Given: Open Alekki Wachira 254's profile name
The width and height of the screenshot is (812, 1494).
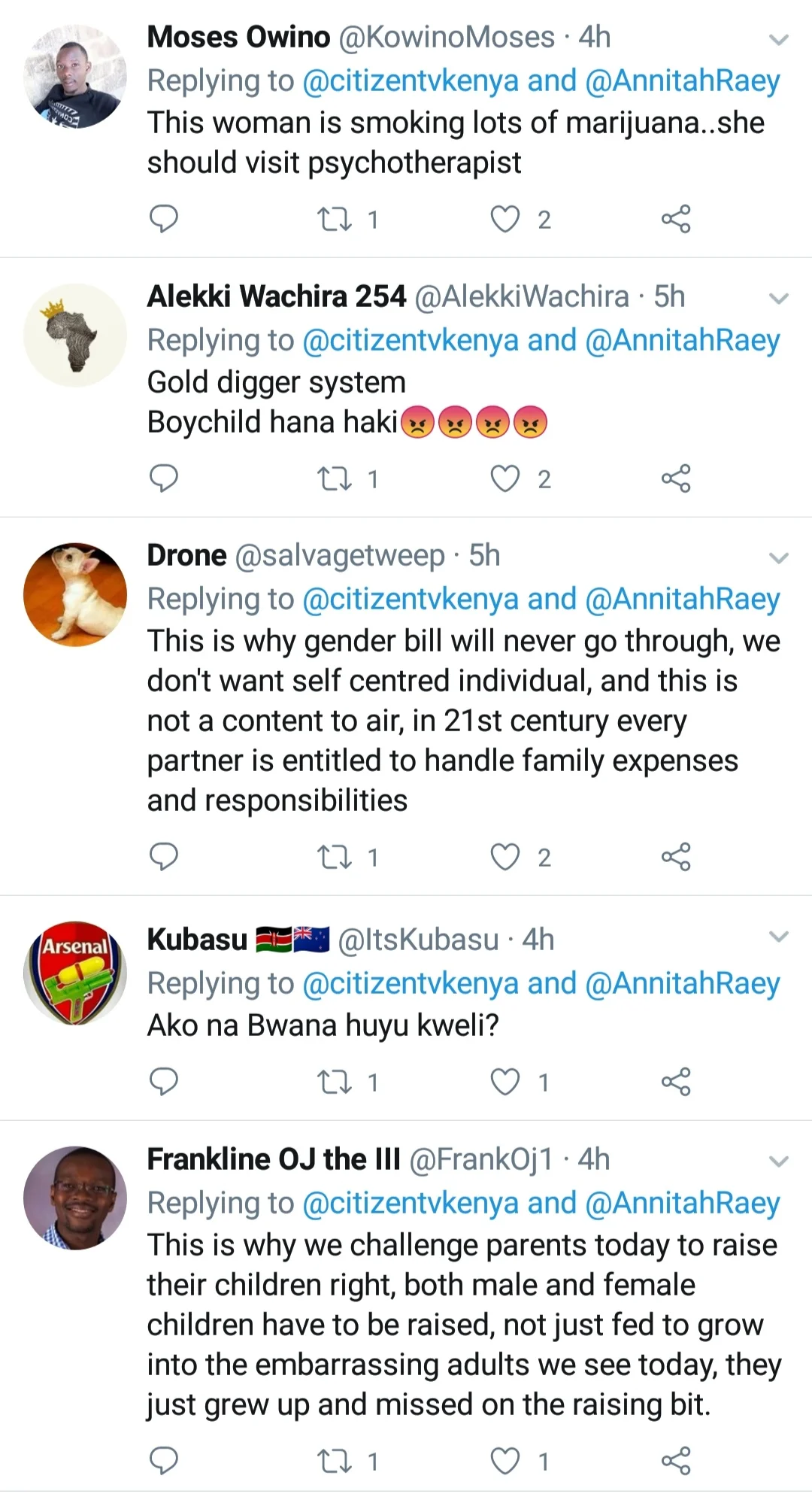Looking at the screenshot, I should click(x=276, y=296).
